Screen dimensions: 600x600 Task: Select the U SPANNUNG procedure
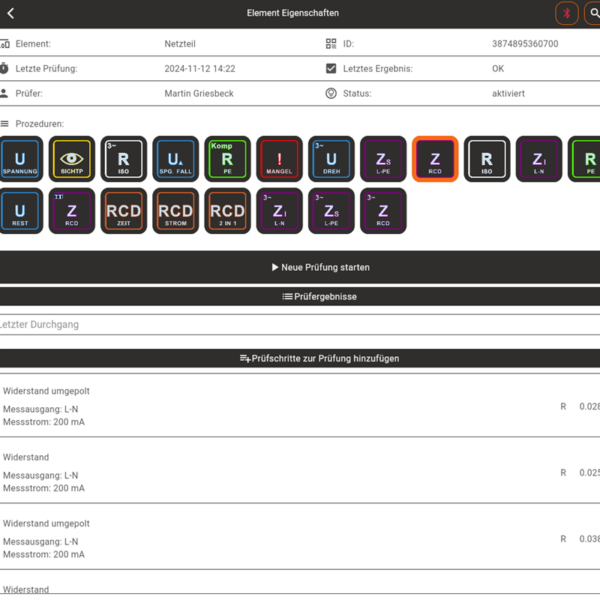[20, 159]
